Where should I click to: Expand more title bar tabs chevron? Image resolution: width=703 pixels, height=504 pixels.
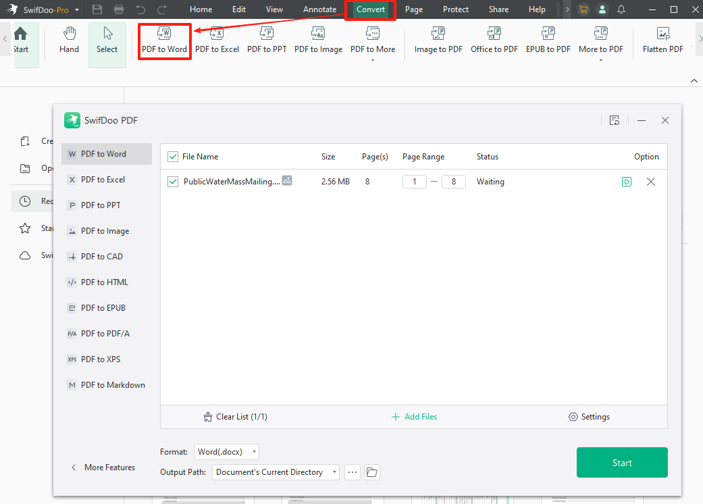(x=567, y=9)
